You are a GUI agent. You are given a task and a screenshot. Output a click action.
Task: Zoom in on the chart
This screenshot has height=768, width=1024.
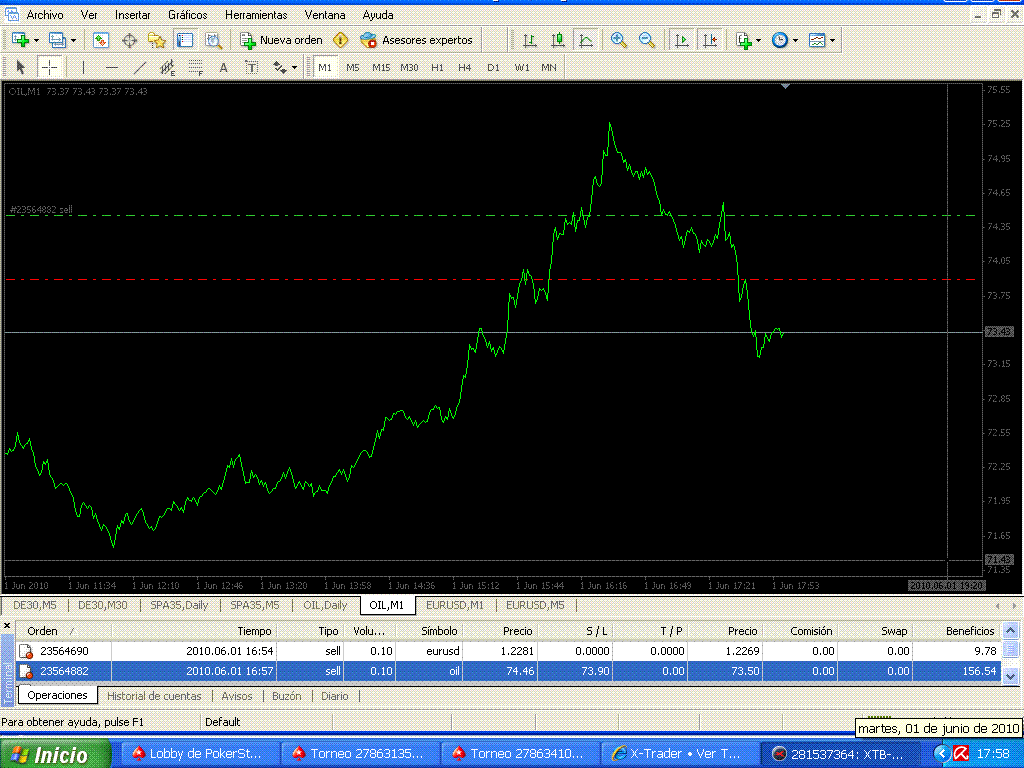618,40
